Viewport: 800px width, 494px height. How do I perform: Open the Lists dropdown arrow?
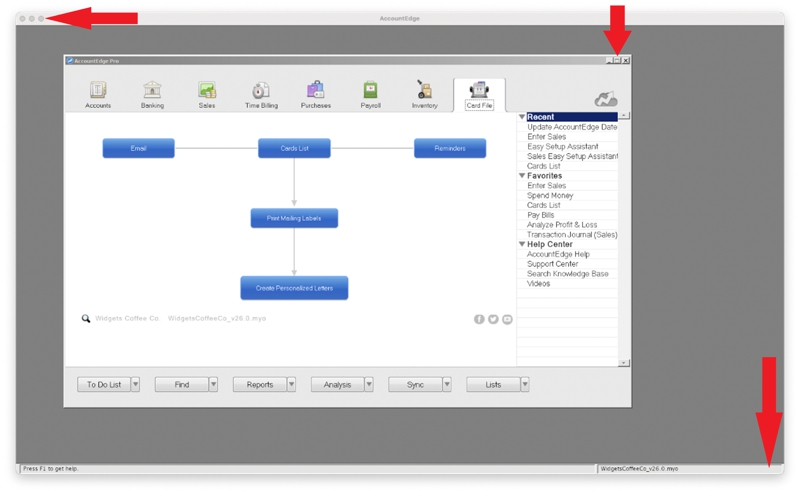pyautogui.click(x=525, y=384)
